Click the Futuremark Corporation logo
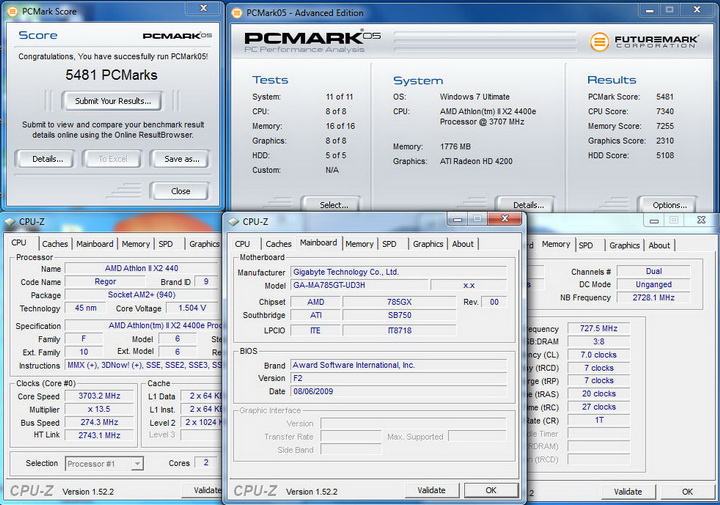Screen dimensions: 720x505 coord(644,42)
